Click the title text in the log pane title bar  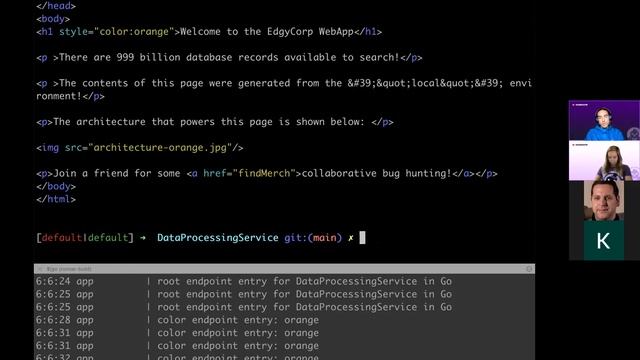point(69,269)
